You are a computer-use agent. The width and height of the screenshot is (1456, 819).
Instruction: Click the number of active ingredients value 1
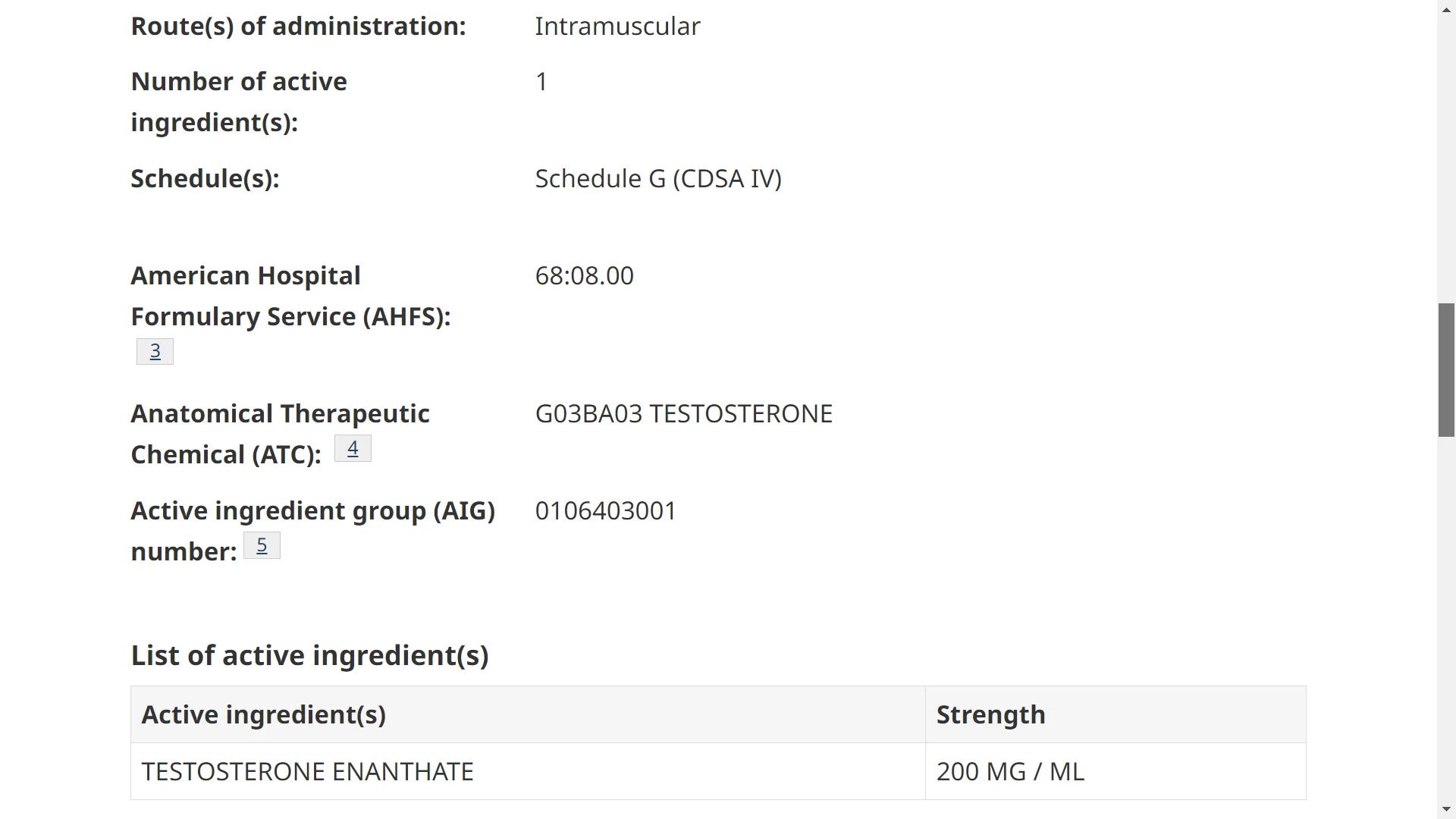pyautogui.click(x=541, y=82)
